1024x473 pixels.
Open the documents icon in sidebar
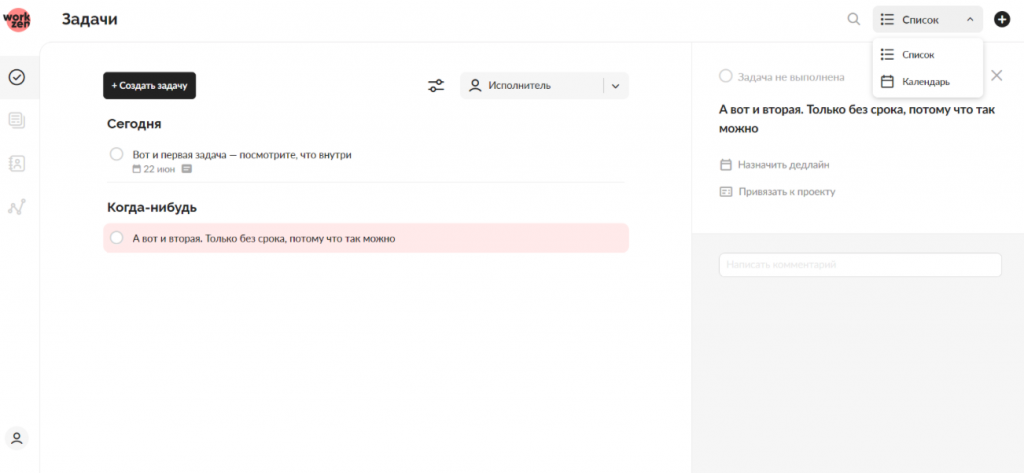tap(17, 120)
